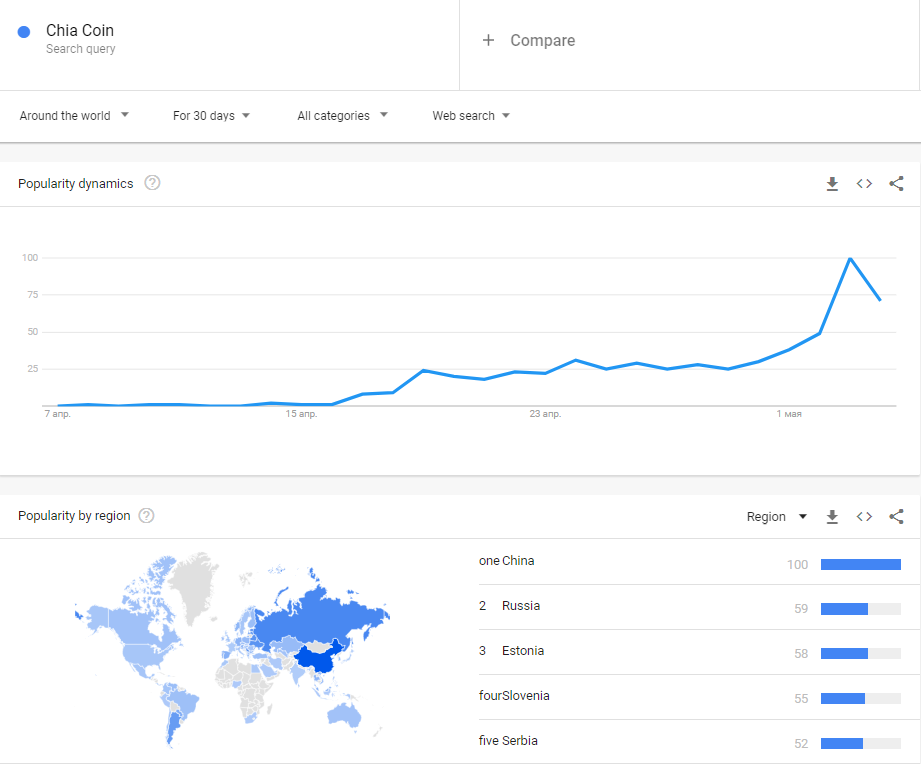
Task: Open the Around the world dropdown
Action: 74,116
